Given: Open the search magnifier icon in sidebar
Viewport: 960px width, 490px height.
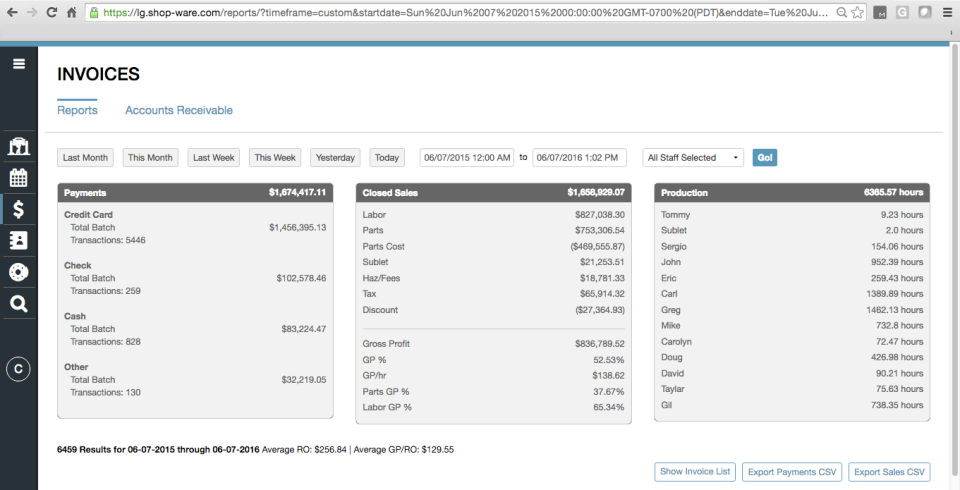Looking at the screenshot, I should 18,304.
